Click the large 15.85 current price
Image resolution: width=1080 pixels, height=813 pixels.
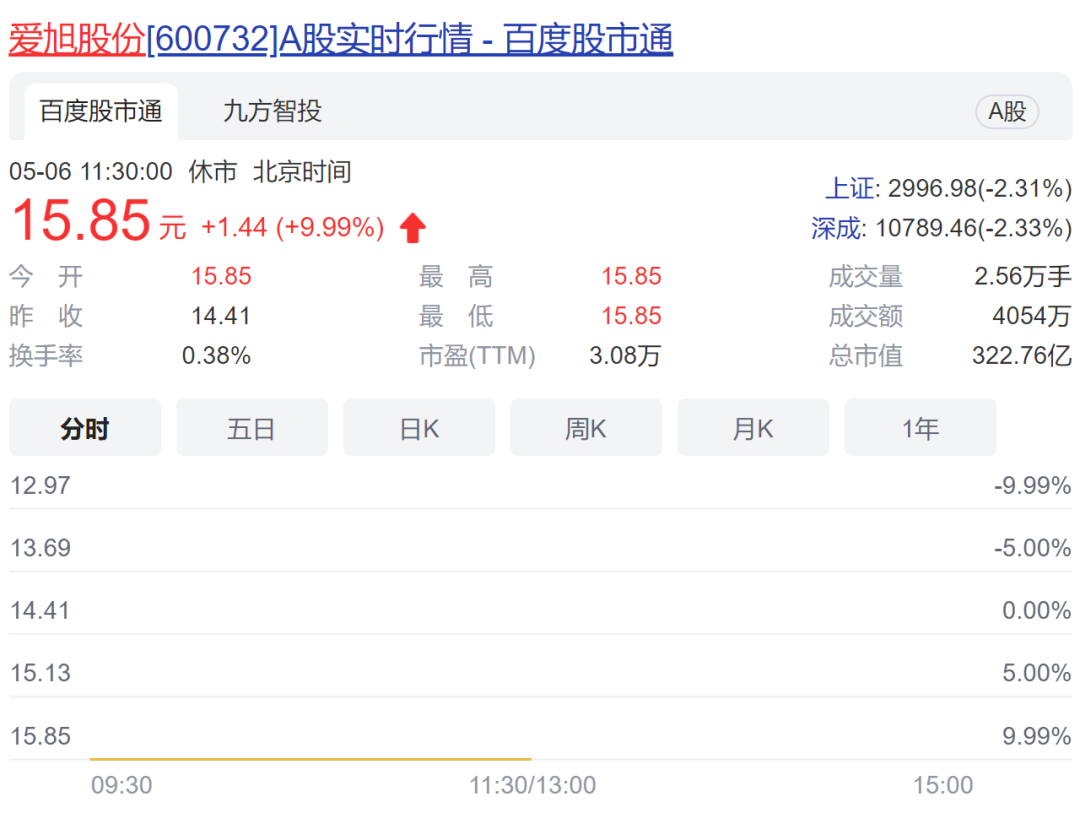tap(81, 221)
